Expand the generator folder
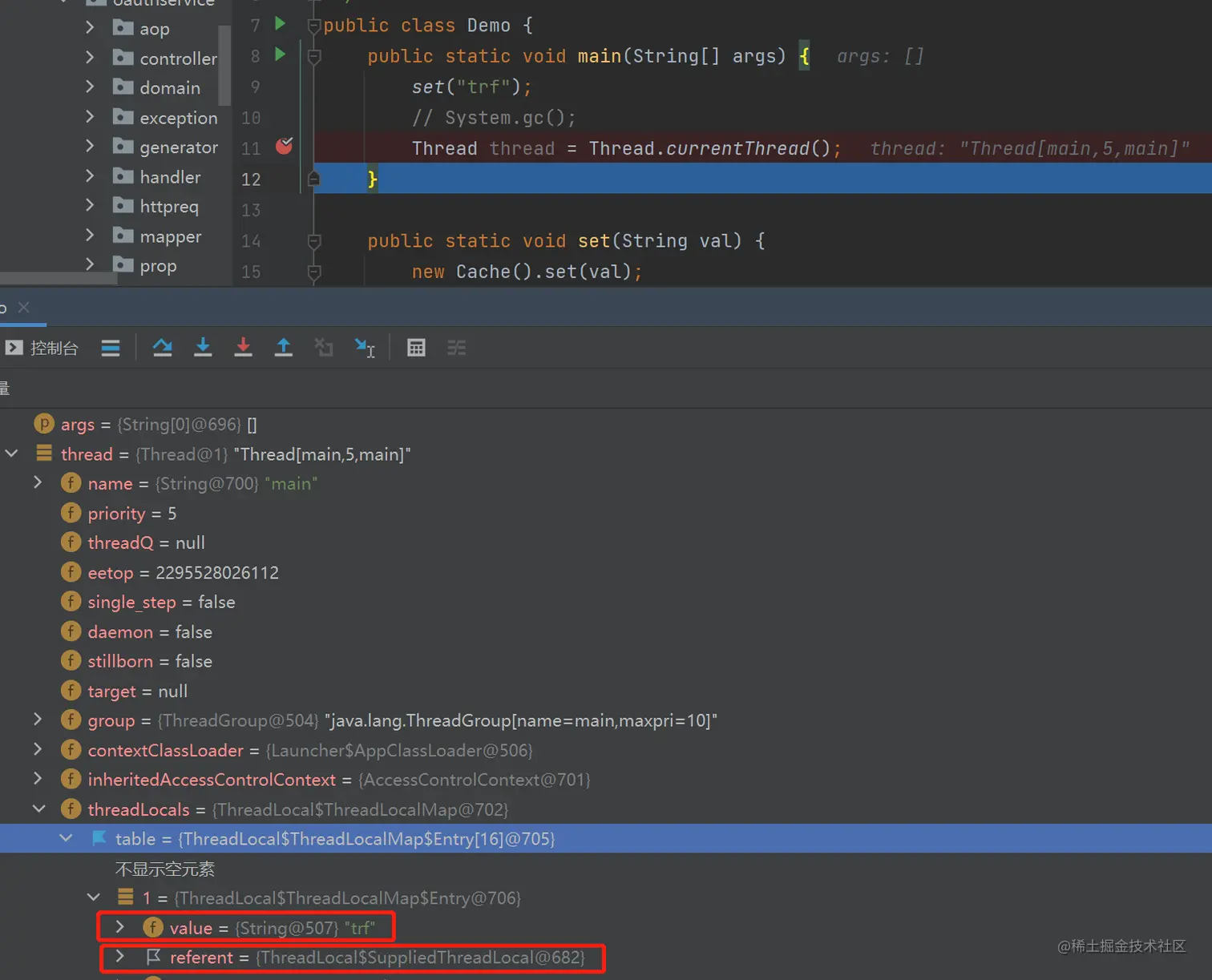This screenshot has height=980, width=1212. pos(90,147)
